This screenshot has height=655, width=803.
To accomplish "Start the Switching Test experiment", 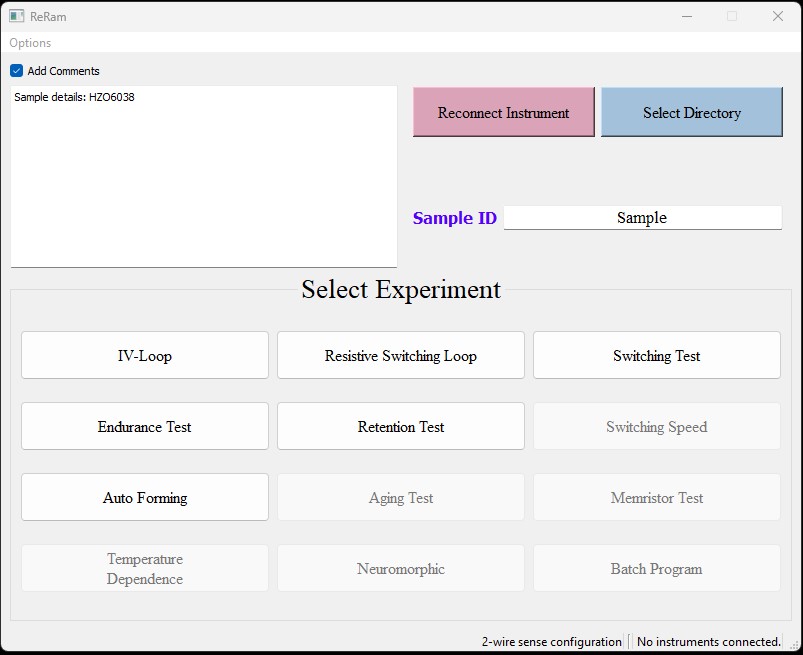I will (657, 355).
